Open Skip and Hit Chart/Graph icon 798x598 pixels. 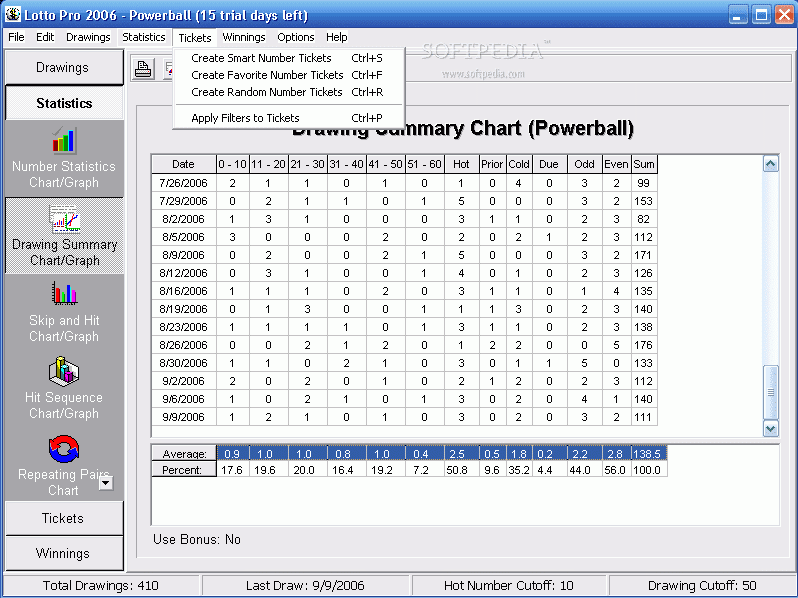64,293
